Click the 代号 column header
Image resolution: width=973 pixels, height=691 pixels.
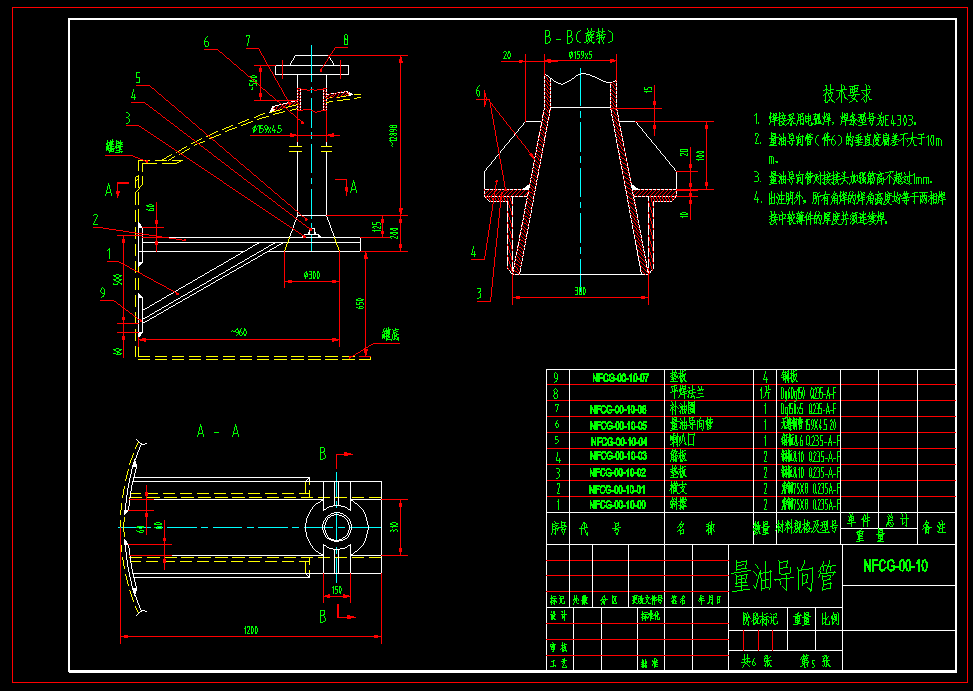[x=599, y=529]
